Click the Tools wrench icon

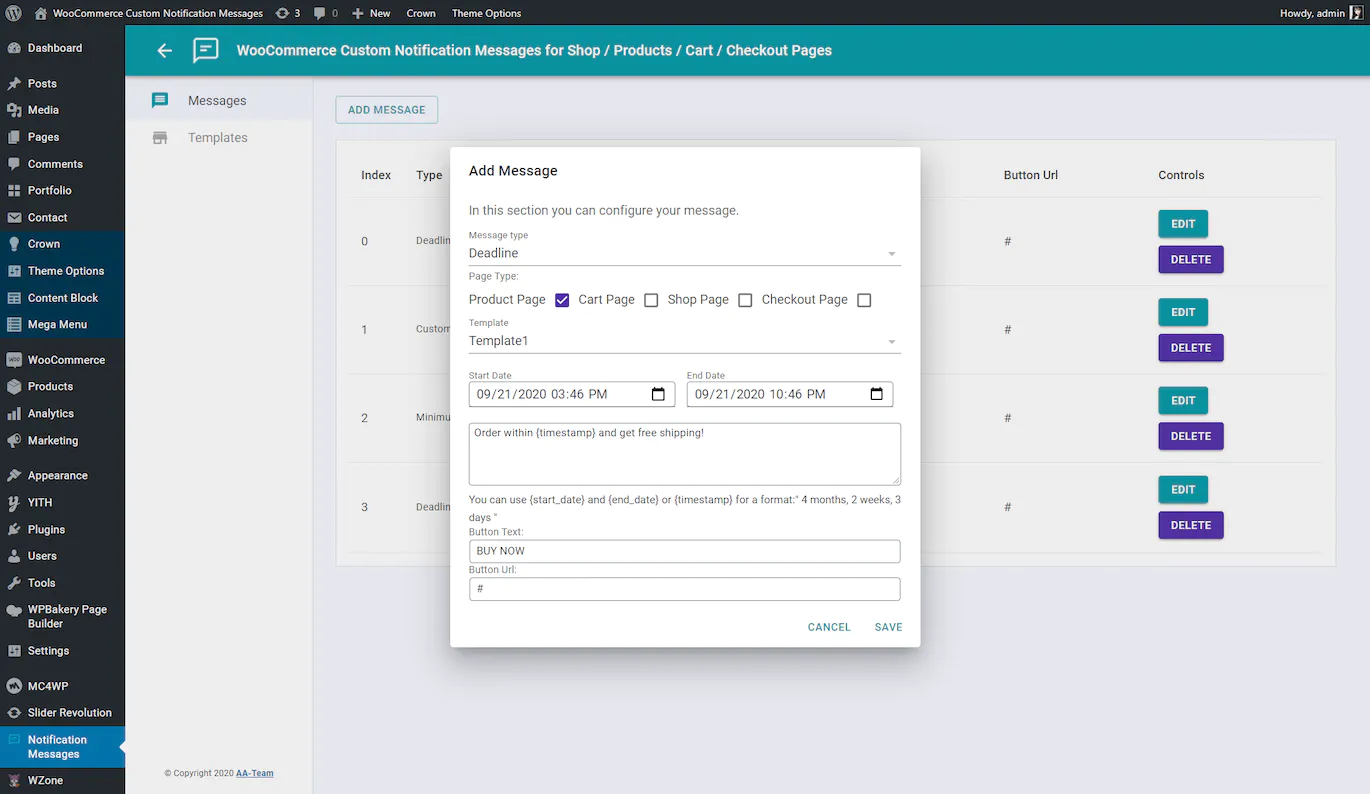point(14,583)
